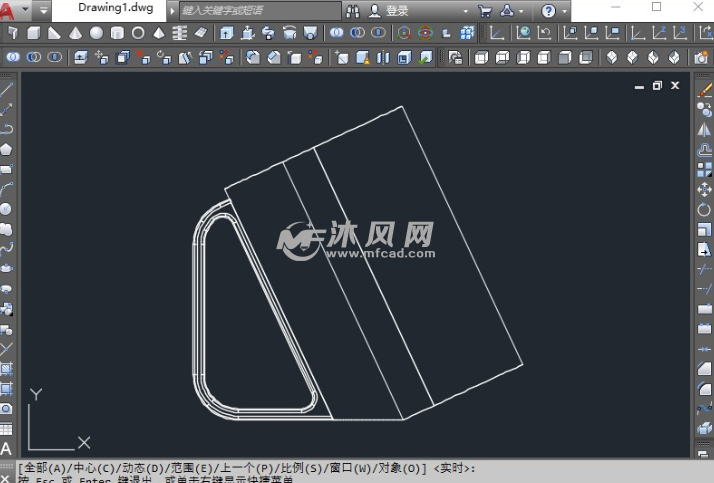Click the Rotate Faces solid editing icon
The height and width of the screenshot is (483, 714).
164,57
